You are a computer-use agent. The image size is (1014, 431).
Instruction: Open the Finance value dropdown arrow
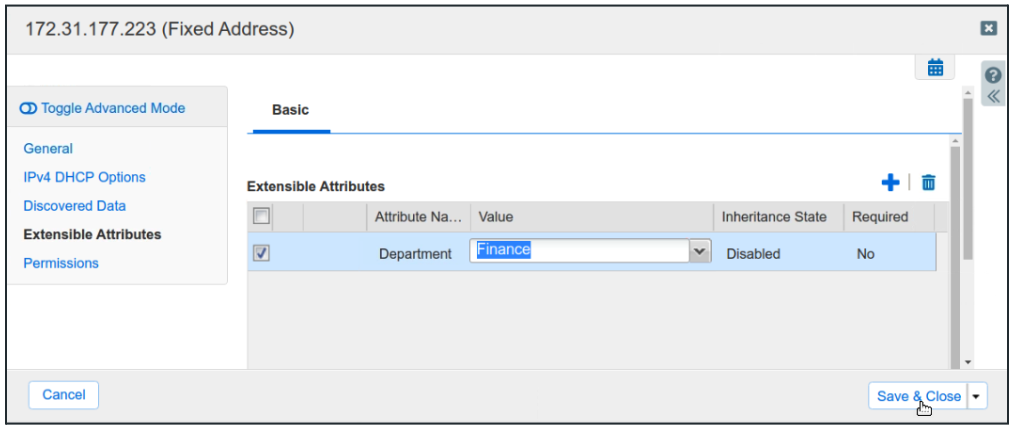tap(699, 252)
